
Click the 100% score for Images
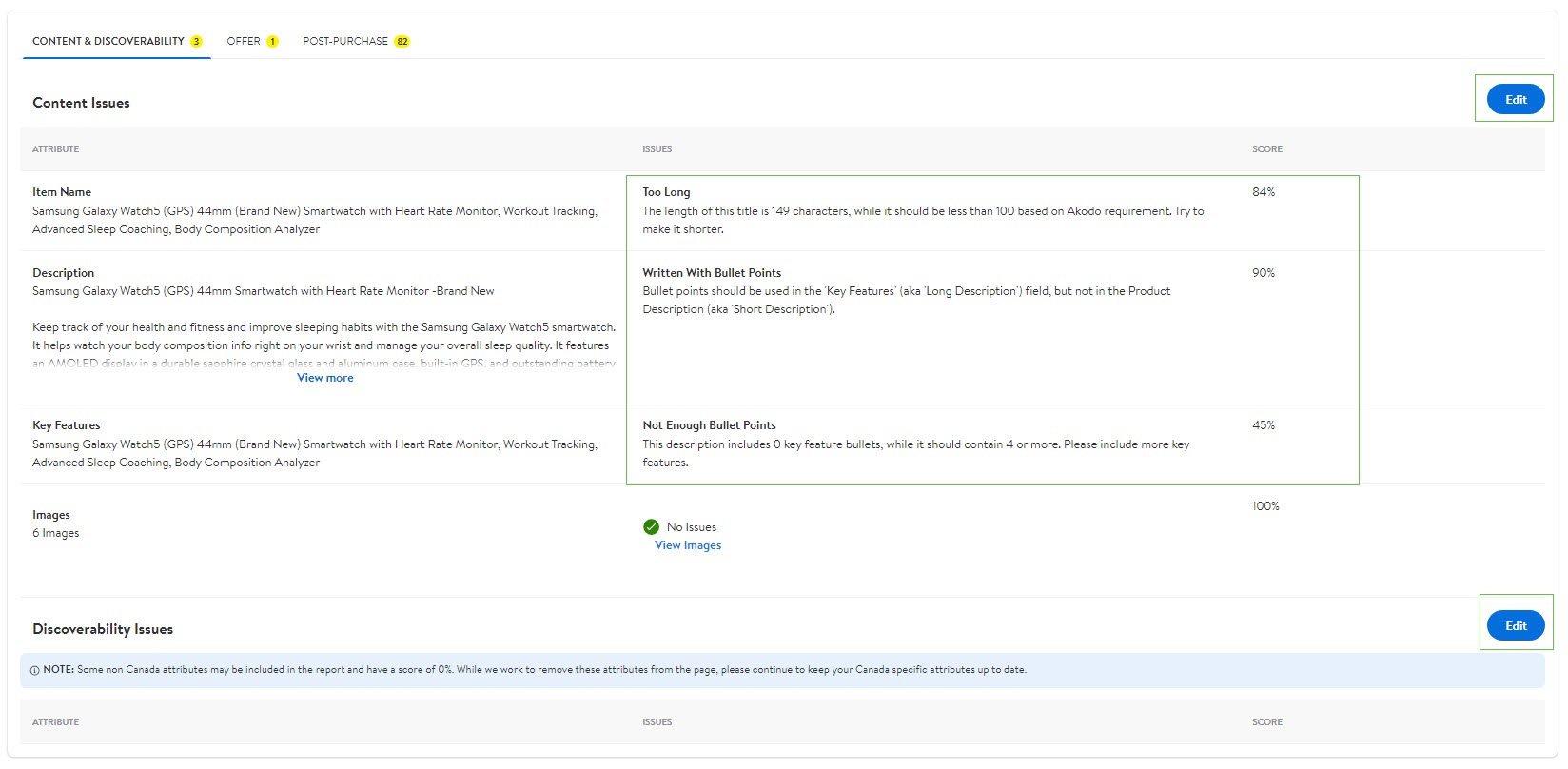pyautogui.click(x=1265, y=506)
